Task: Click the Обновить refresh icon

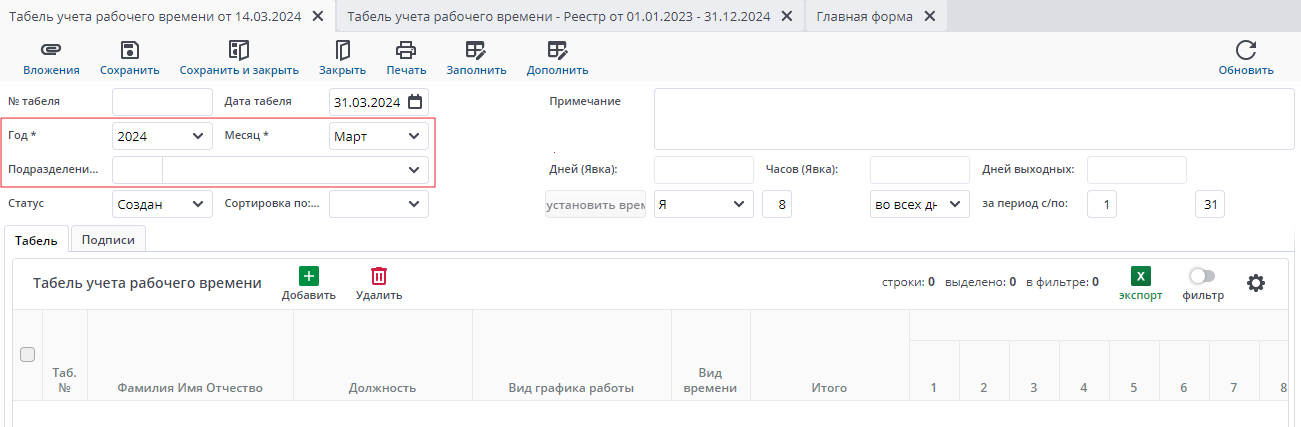Action: pos(1245,50)
